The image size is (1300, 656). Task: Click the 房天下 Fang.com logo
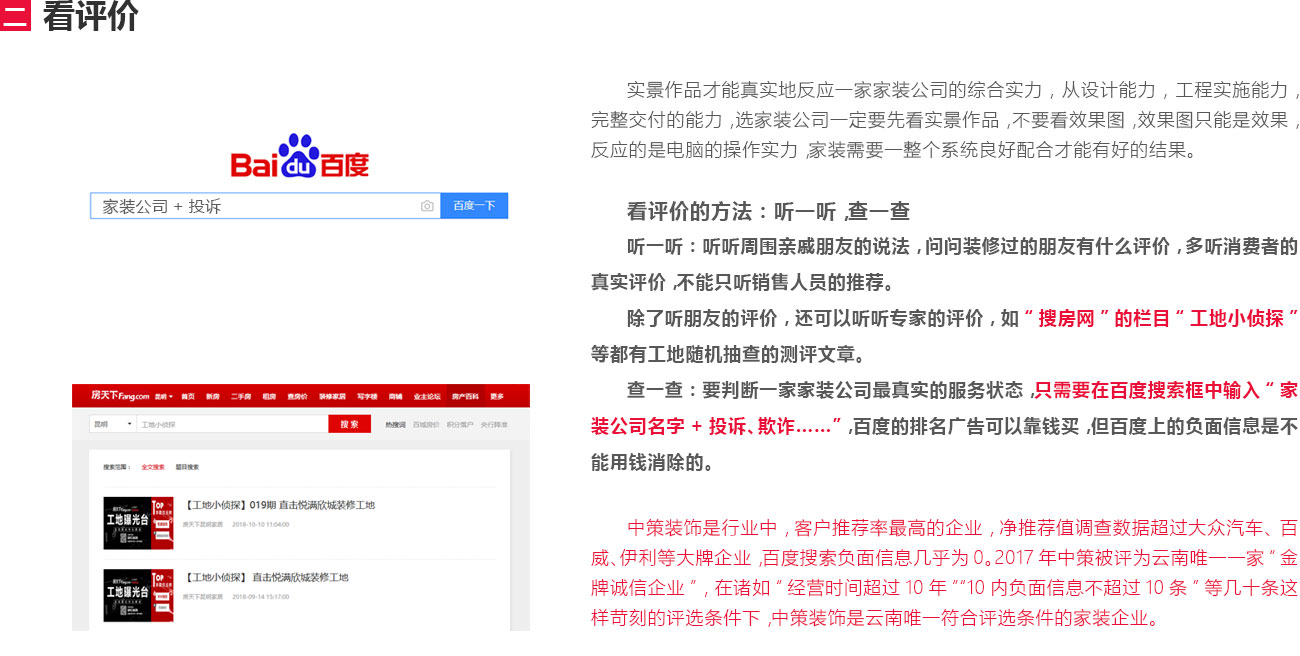pos(119,396)
